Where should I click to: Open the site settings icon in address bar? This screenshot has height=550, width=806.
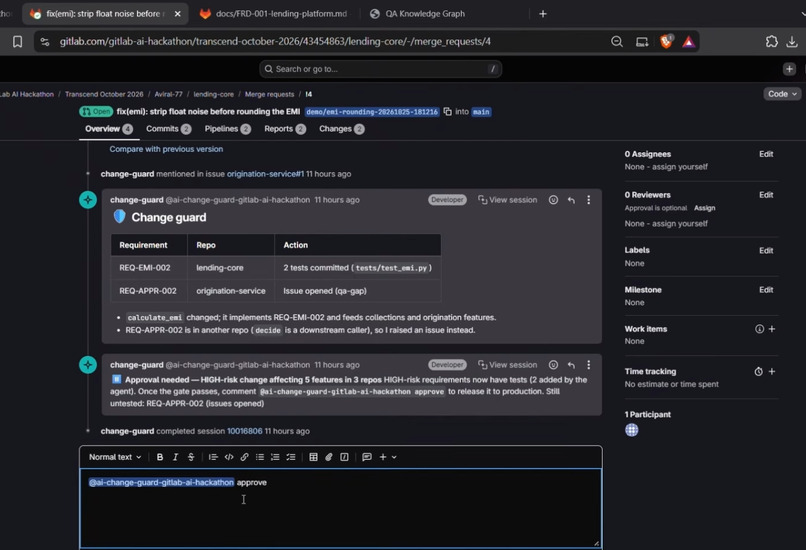45,42
